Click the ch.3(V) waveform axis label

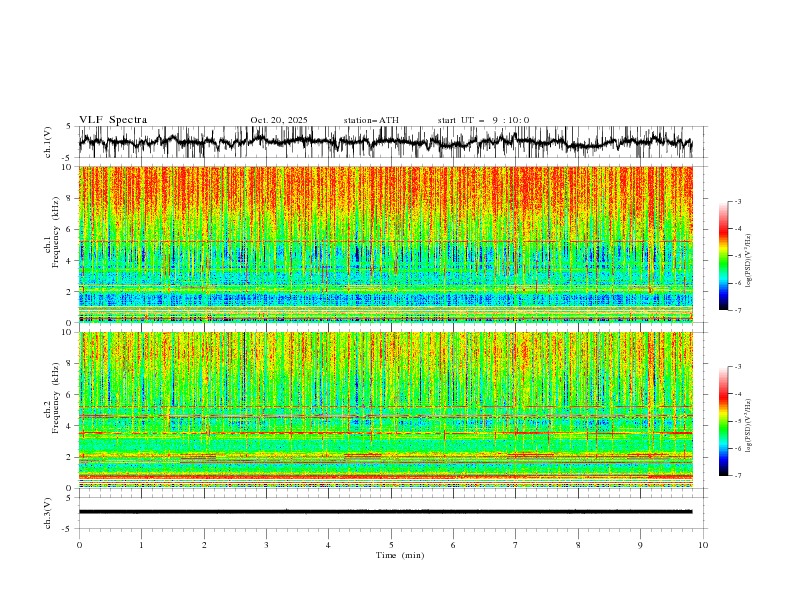pos(48,513)
